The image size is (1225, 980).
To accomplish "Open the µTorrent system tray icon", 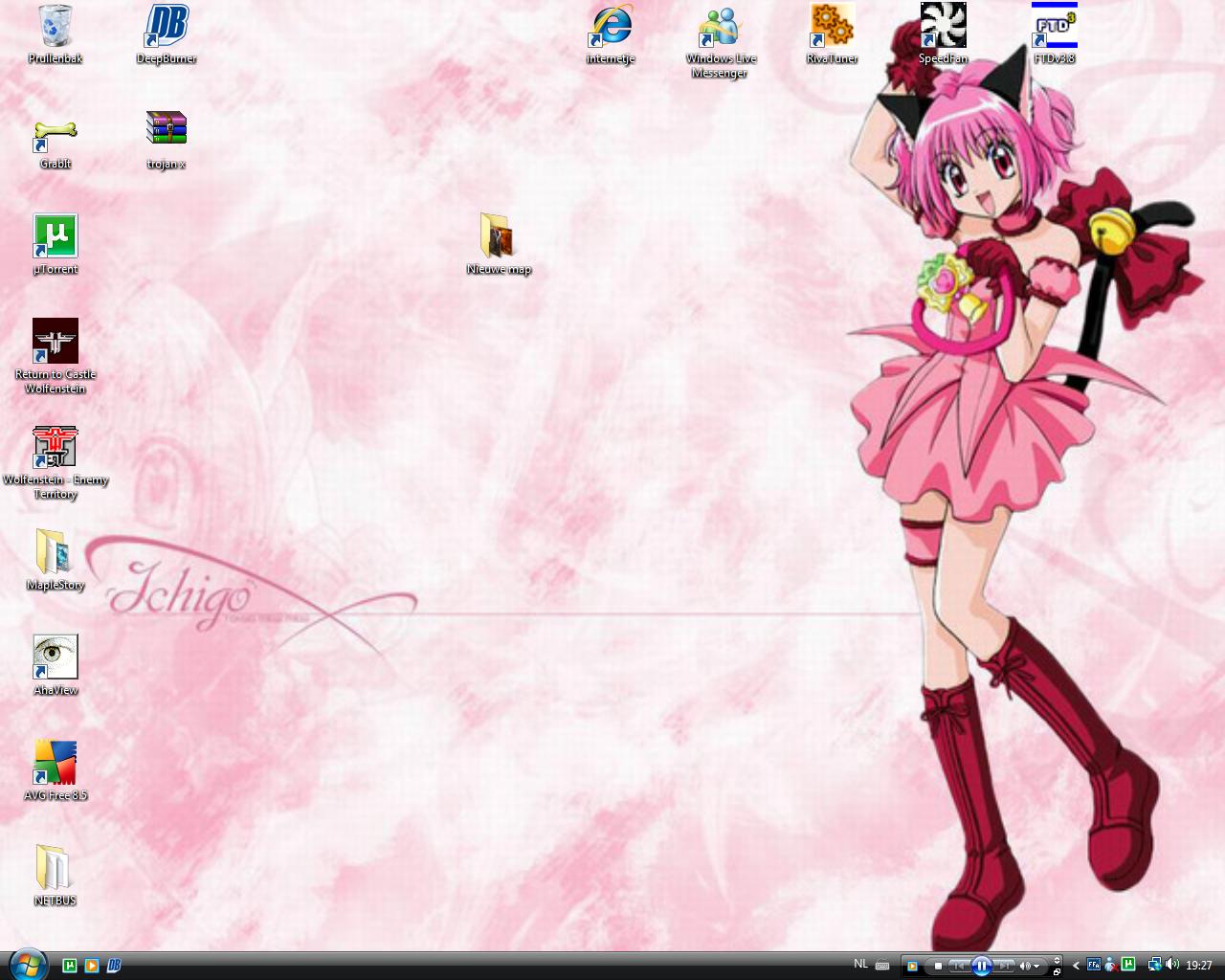I will click(1128, 965).
